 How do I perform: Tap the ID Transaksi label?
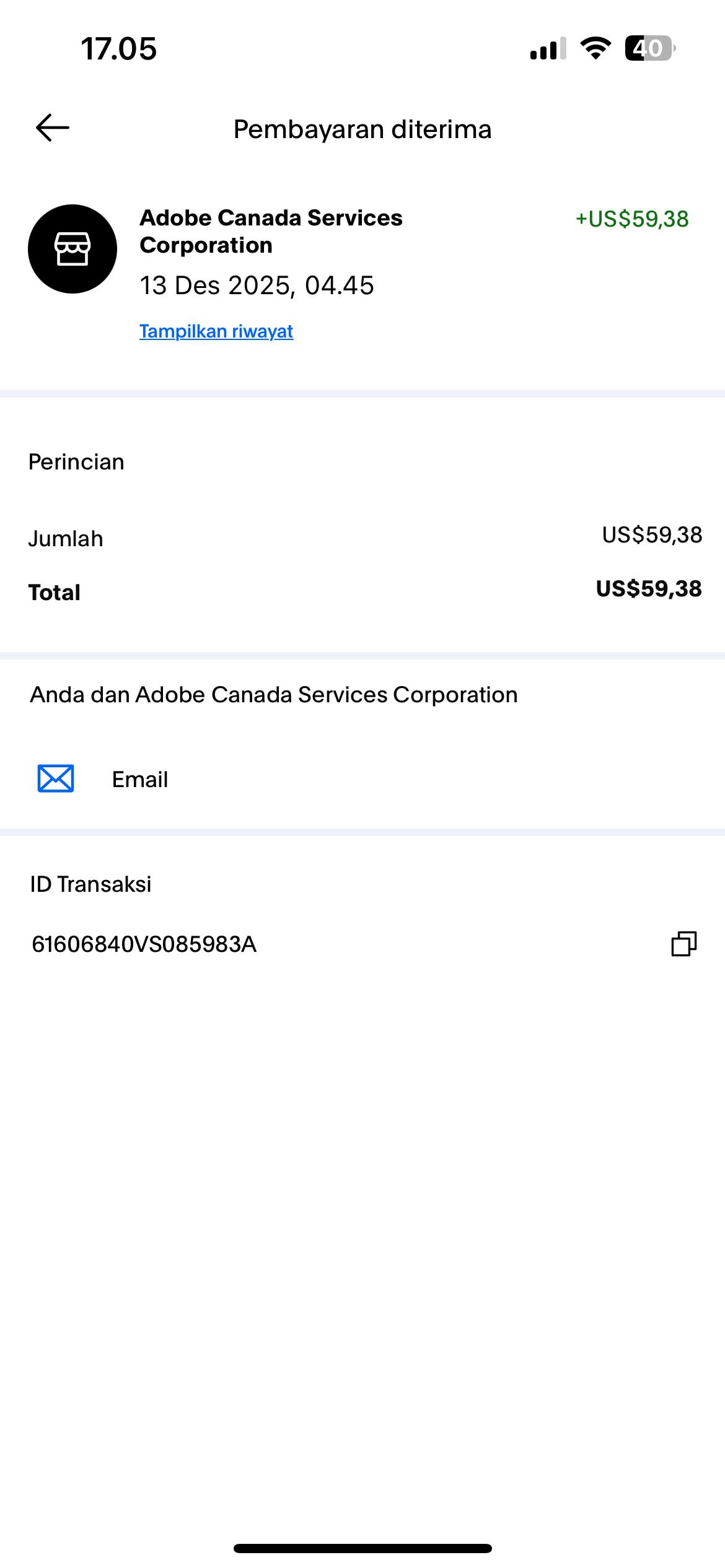point(90,884)
